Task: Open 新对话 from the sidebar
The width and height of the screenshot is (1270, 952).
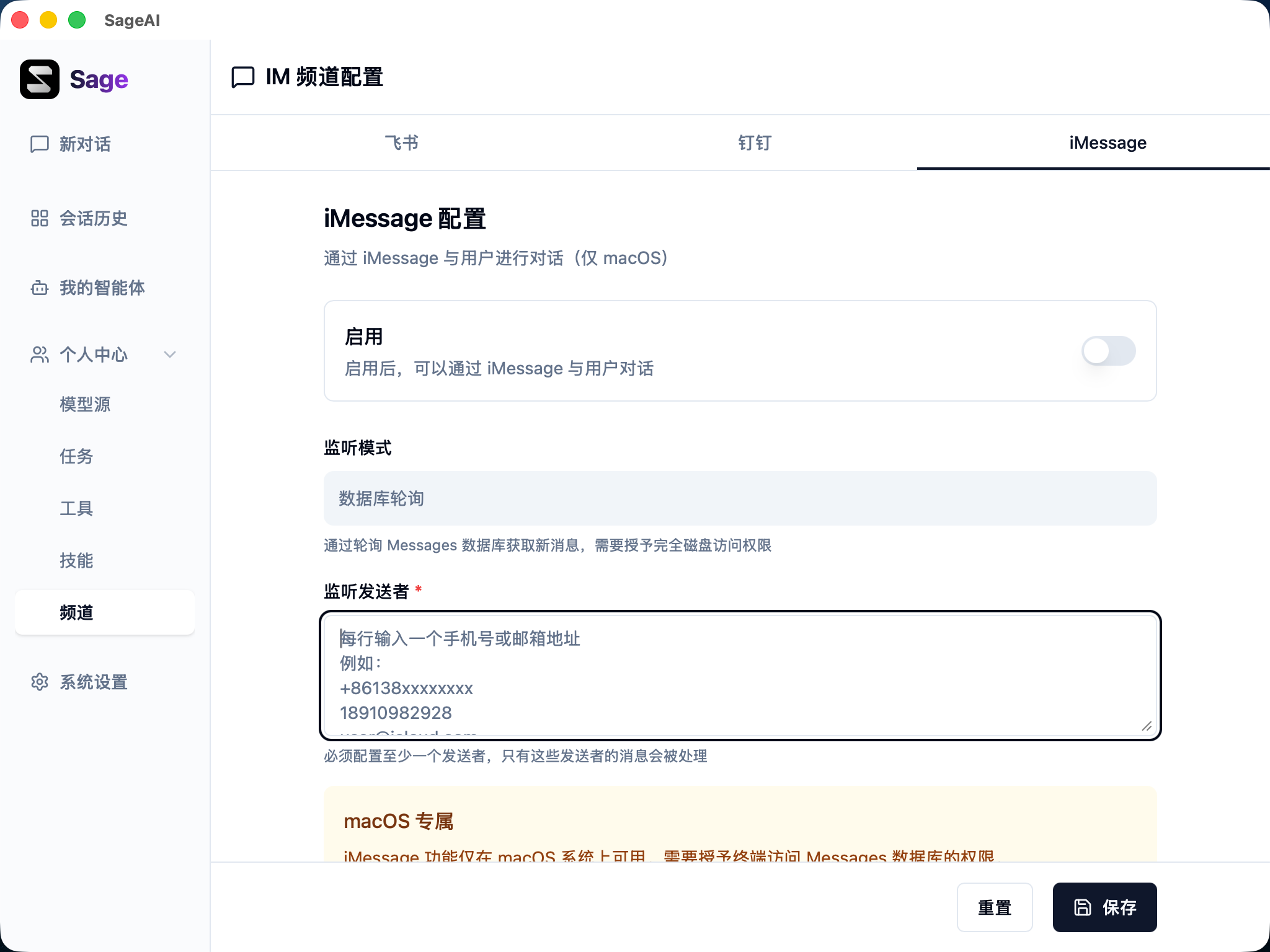Action: [85, 144]
